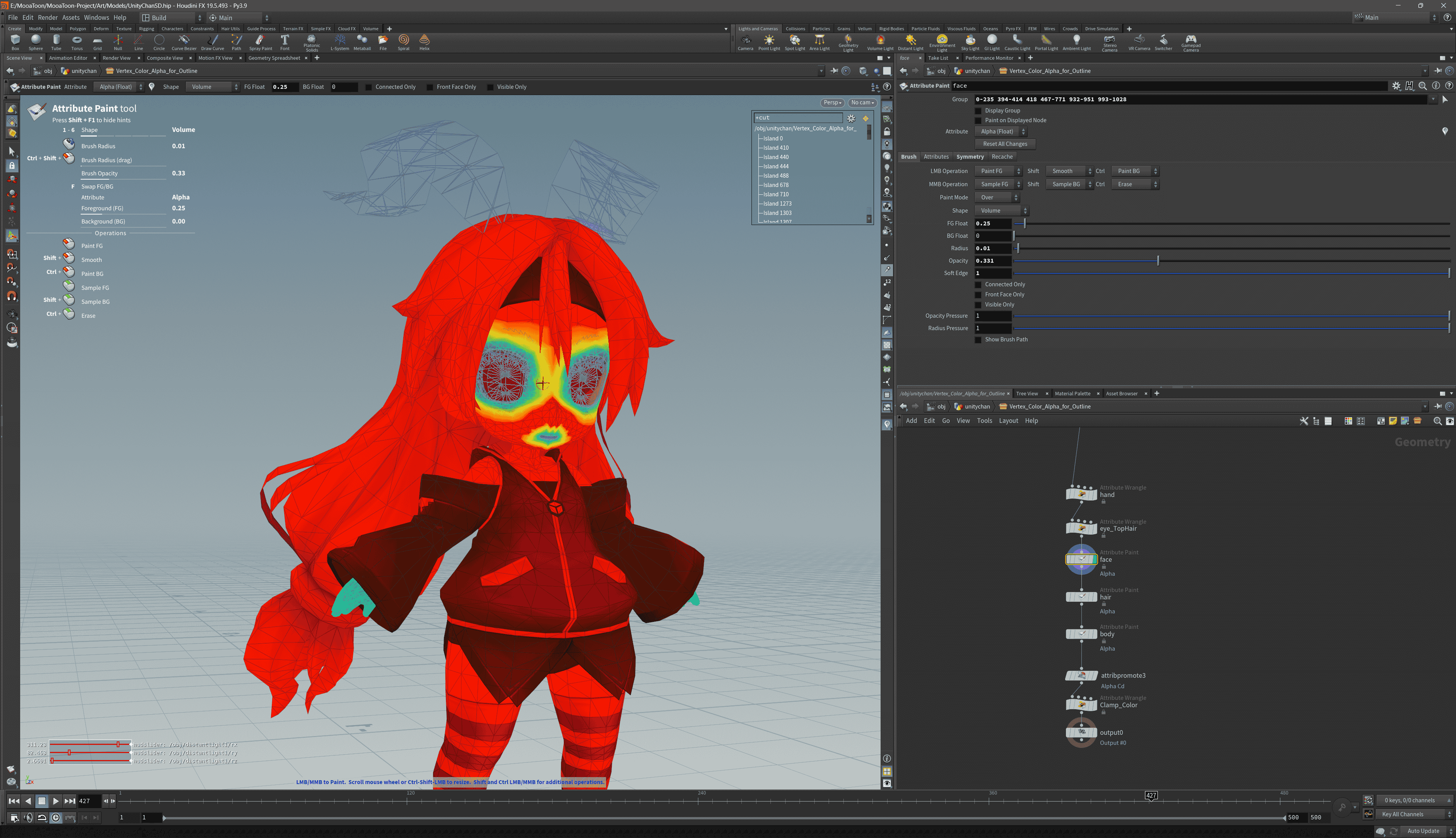Switch to Material Palette tab
This screenshot has width=1456, height=838.
pos(1072,394)
